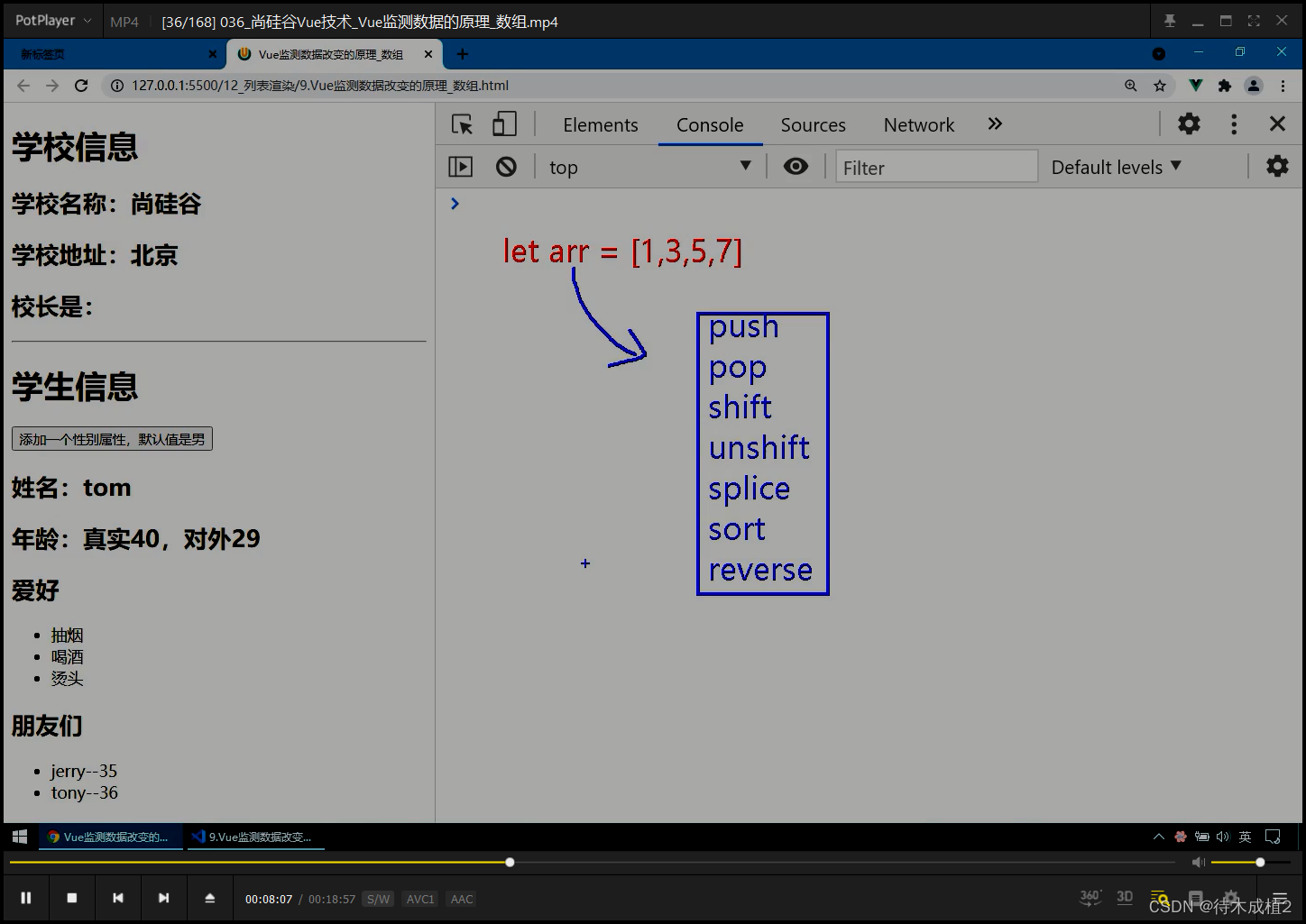Stop the video playback
Image resolution: width=1306 pixels, height=924 pixels.
click(x=72, y=898)
